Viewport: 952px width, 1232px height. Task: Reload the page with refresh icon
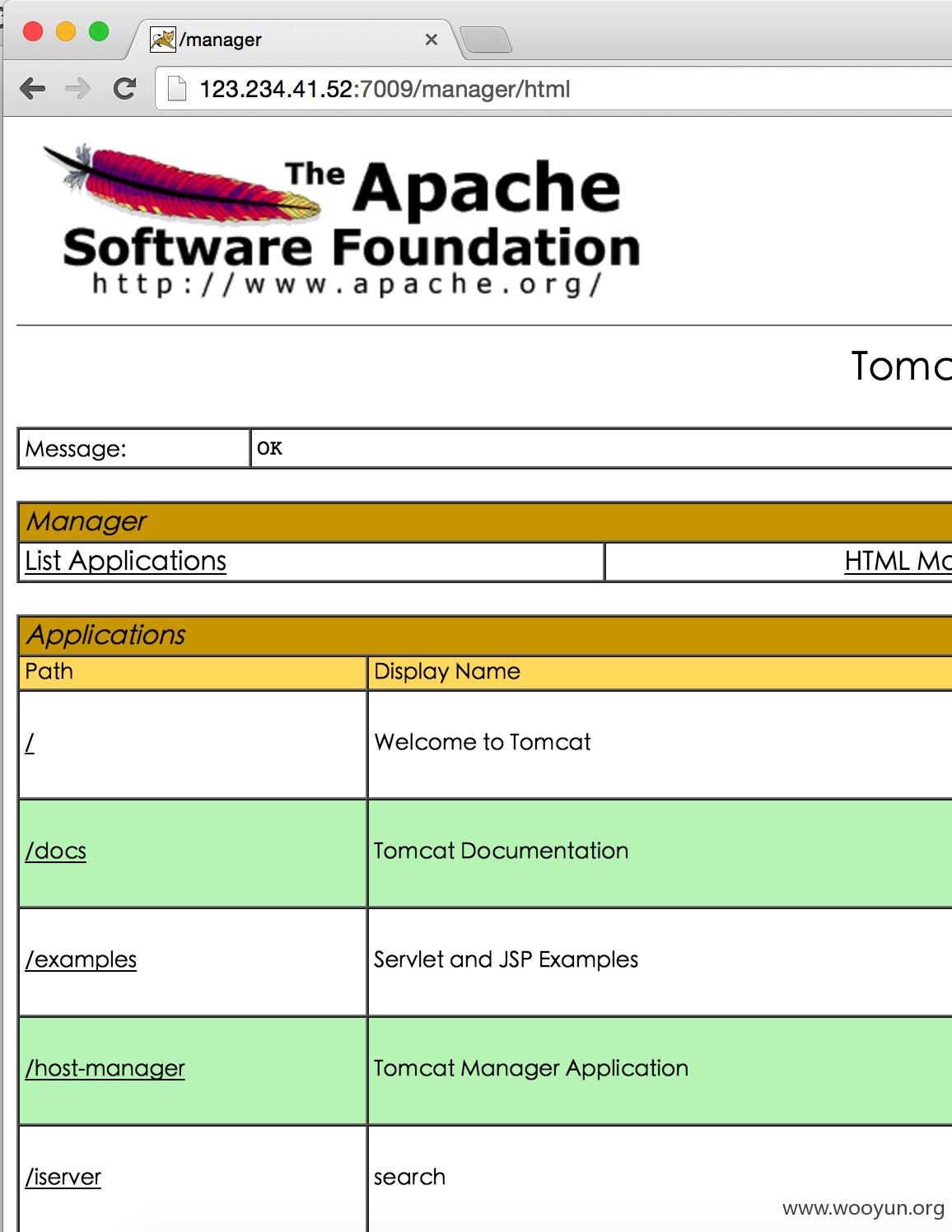coord(124,88)
